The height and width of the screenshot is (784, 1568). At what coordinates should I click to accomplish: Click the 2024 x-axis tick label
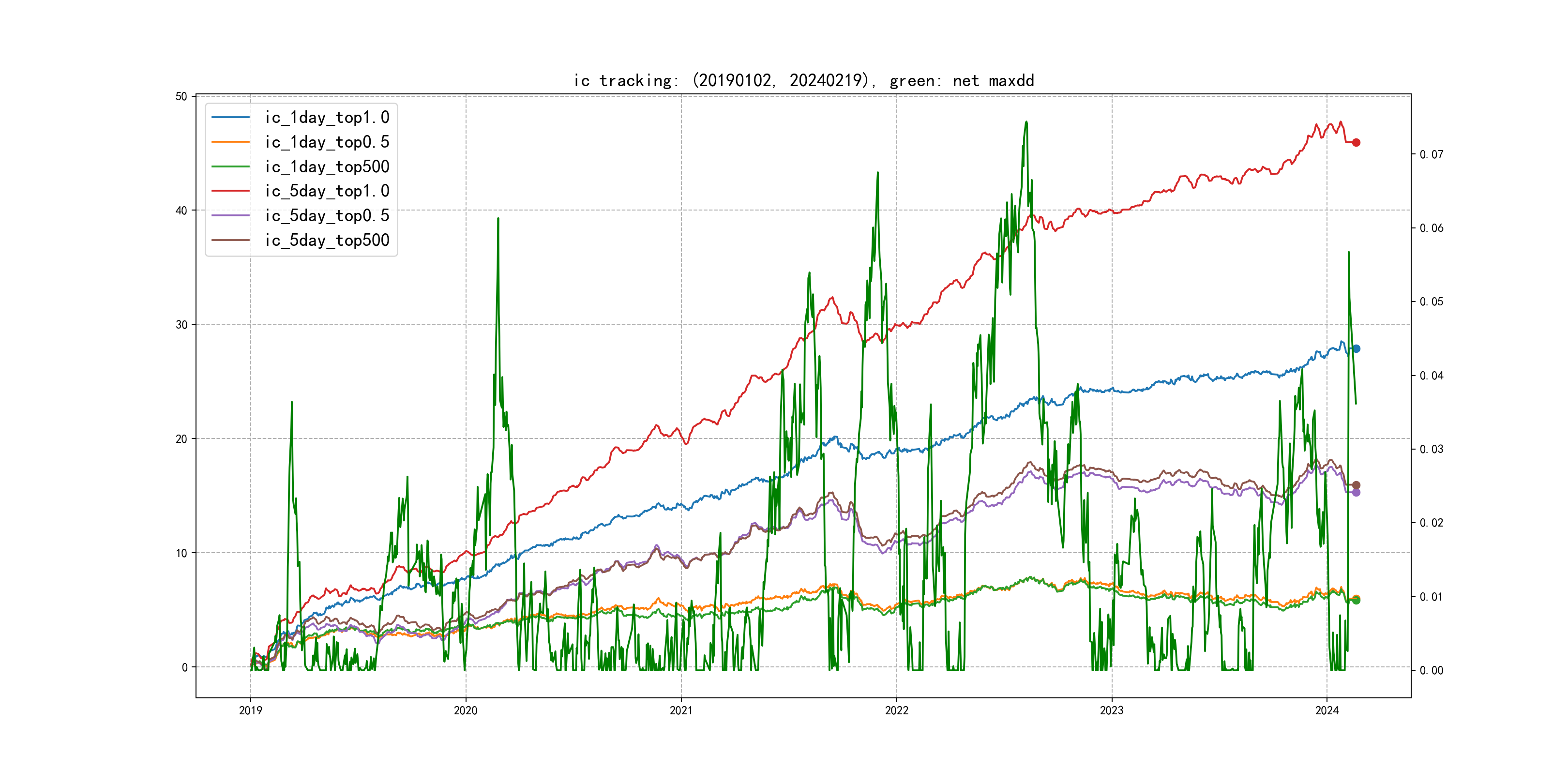pos(1327,710)
